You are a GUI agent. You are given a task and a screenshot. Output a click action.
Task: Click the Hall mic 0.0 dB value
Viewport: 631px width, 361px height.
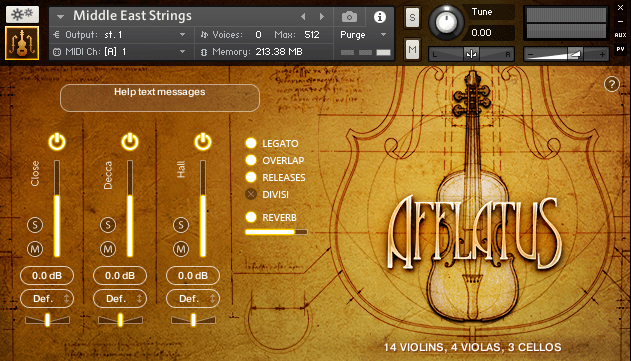coord(193,276)
